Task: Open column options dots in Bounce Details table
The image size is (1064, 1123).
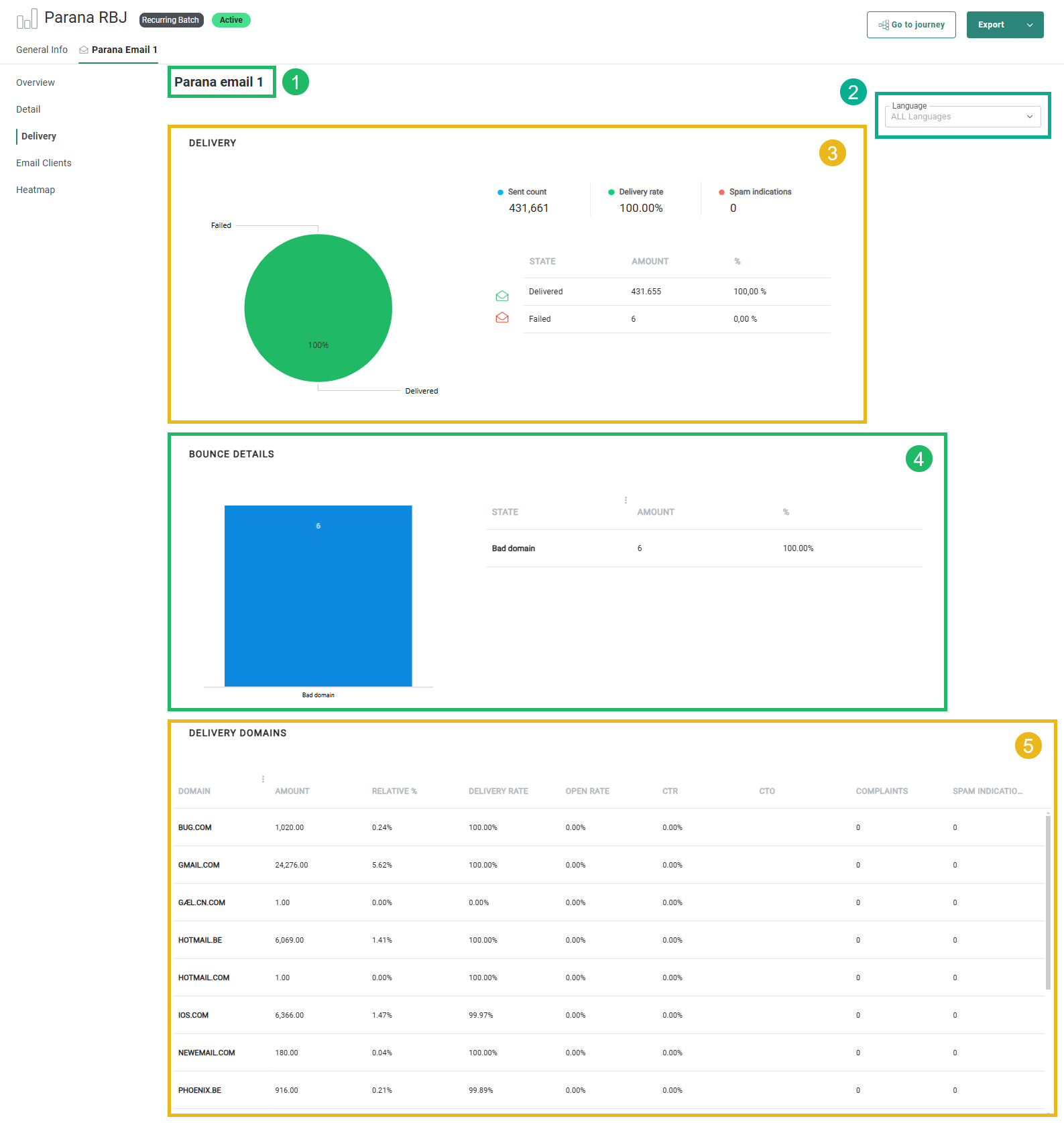Action: (626, 500)
